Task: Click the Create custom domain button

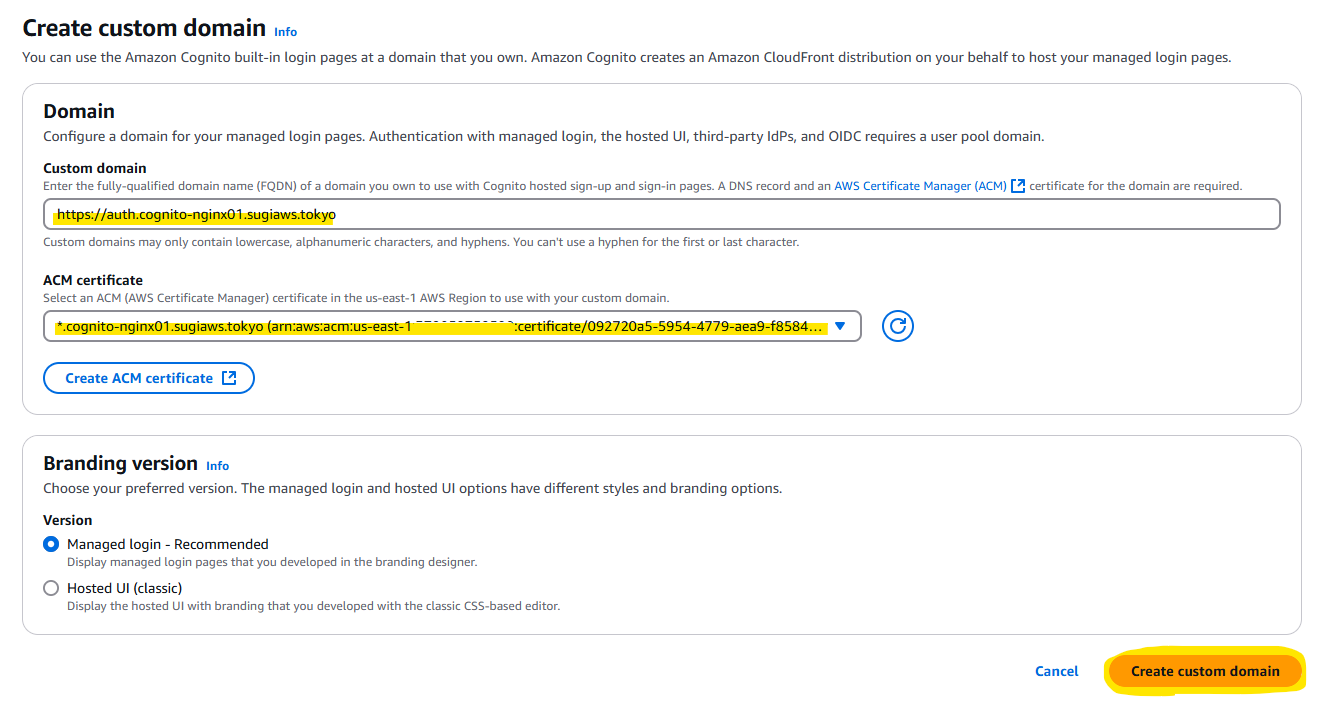Action: click(x=1204, y=671)
